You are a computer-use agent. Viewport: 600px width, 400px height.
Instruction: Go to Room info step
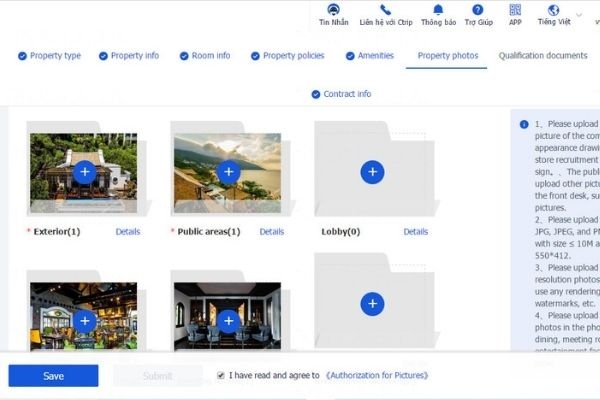[211, 56]
